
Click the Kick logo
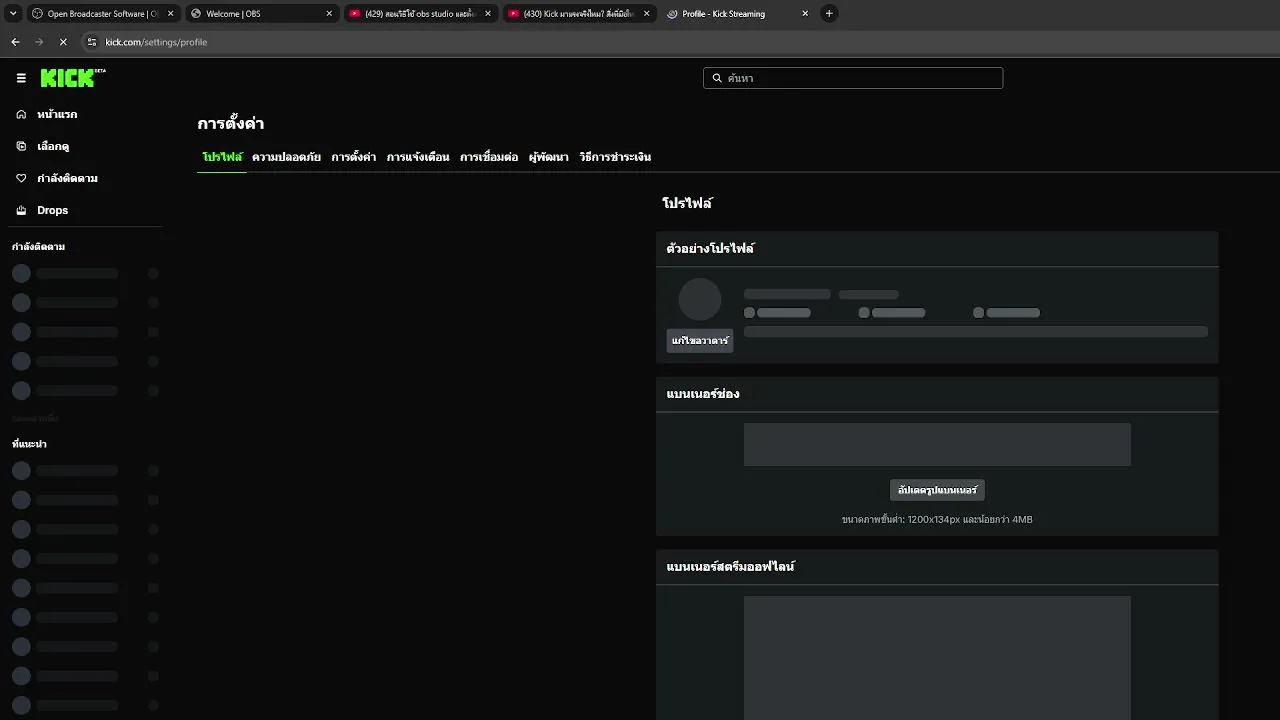pyautogui.click(x=73, y=78)
